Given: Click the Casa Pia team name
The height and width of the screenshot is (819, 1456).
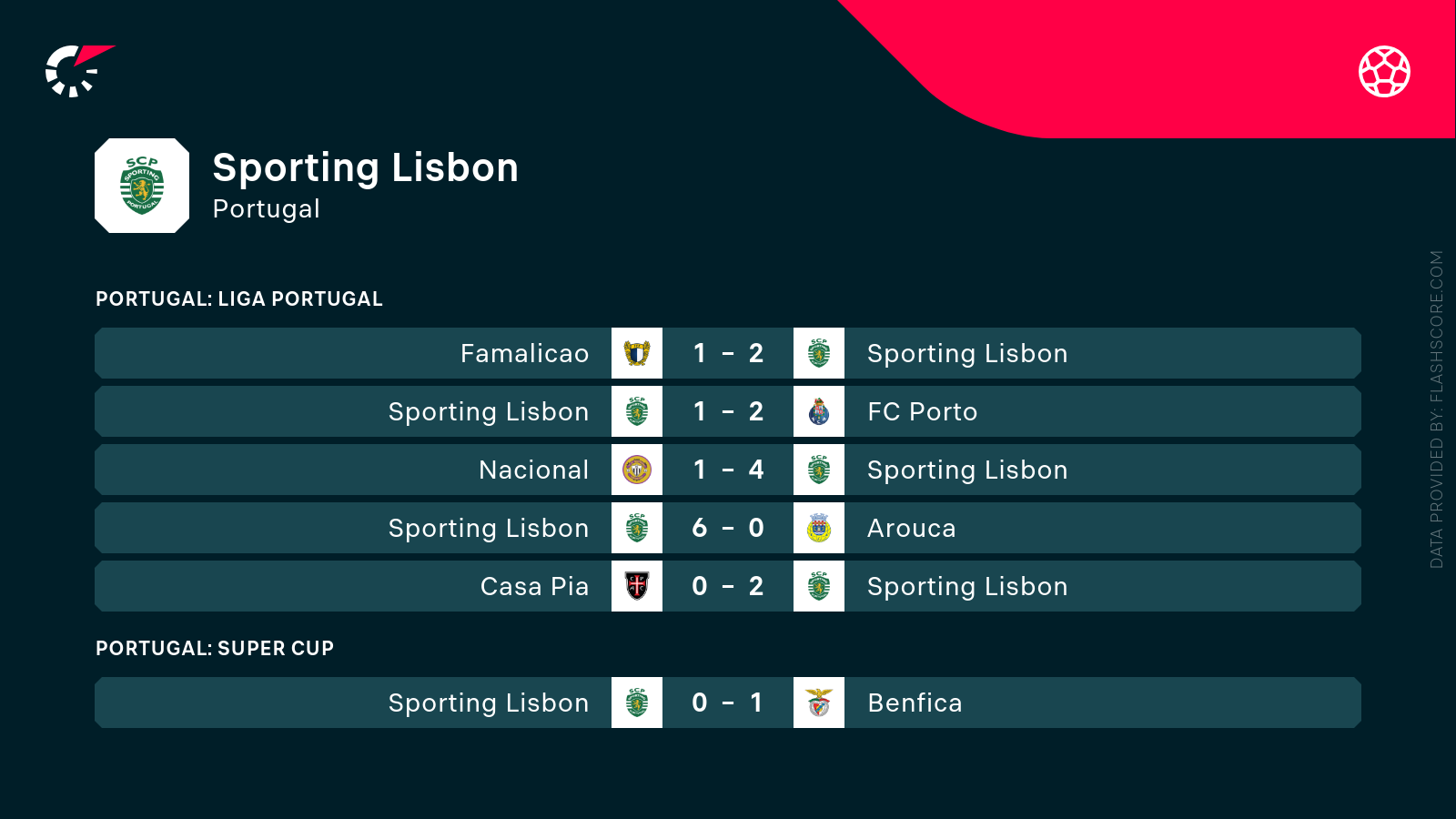Looking at the screenshot, I should 534,586.
